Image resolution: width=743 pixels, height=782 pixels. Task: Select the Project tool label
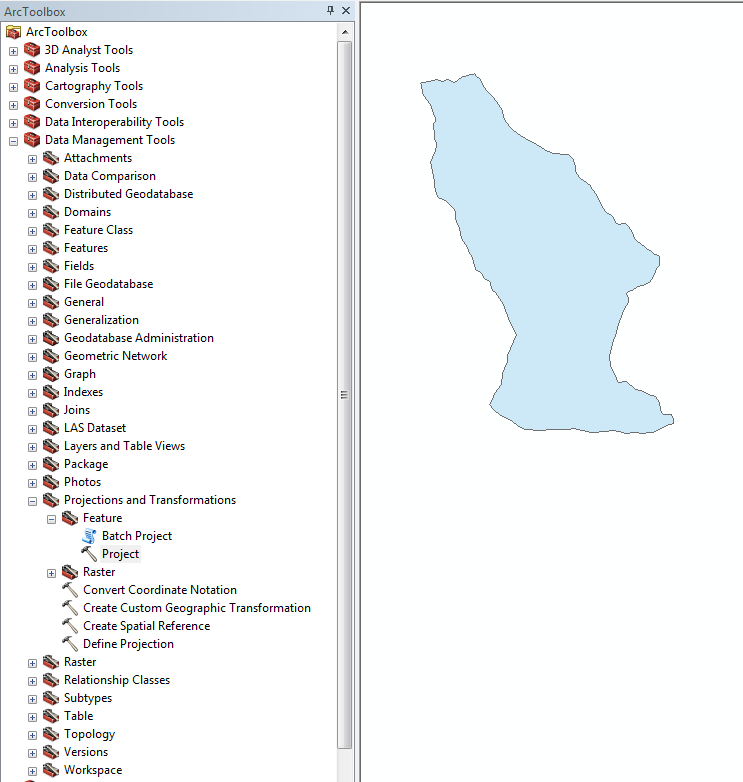click(120, 554)
